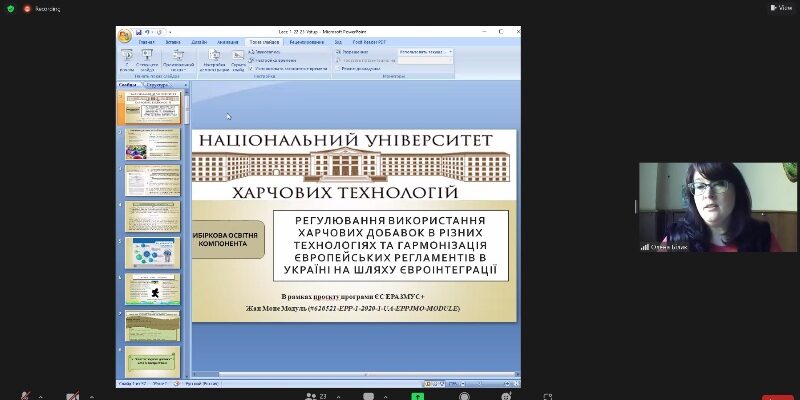Click the slide title text box
This screenshot has width=800, height=400.
[391, 245]
